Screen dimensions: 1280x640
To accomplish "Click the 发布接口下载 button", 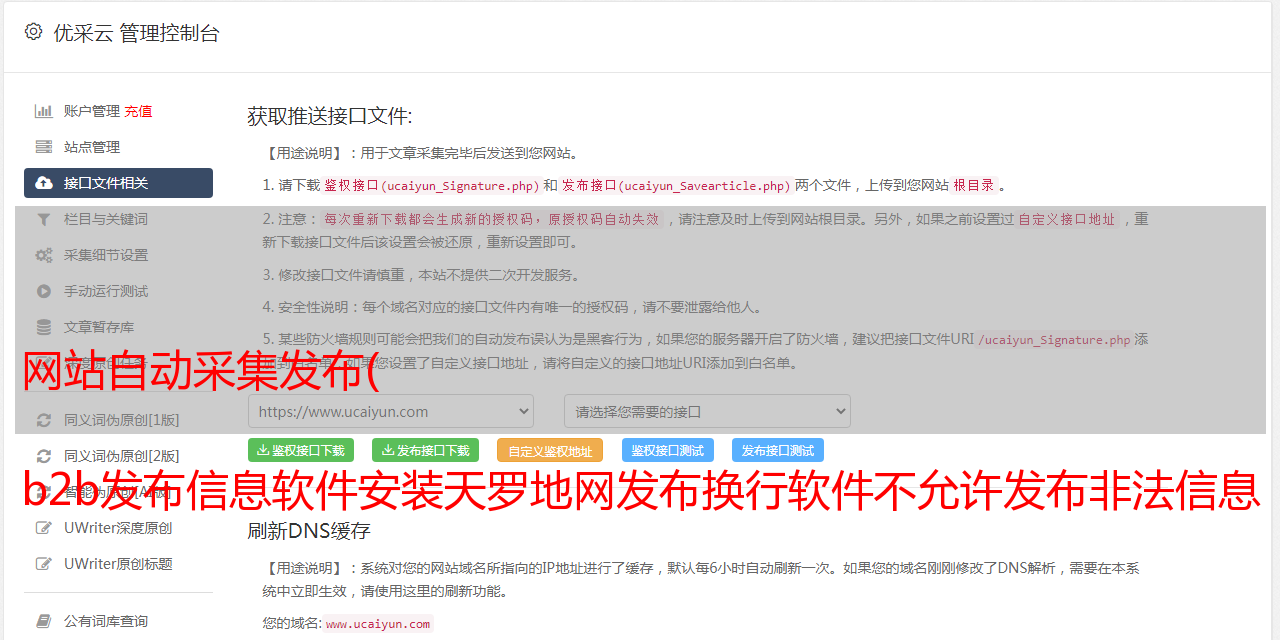I will [425, 450].
